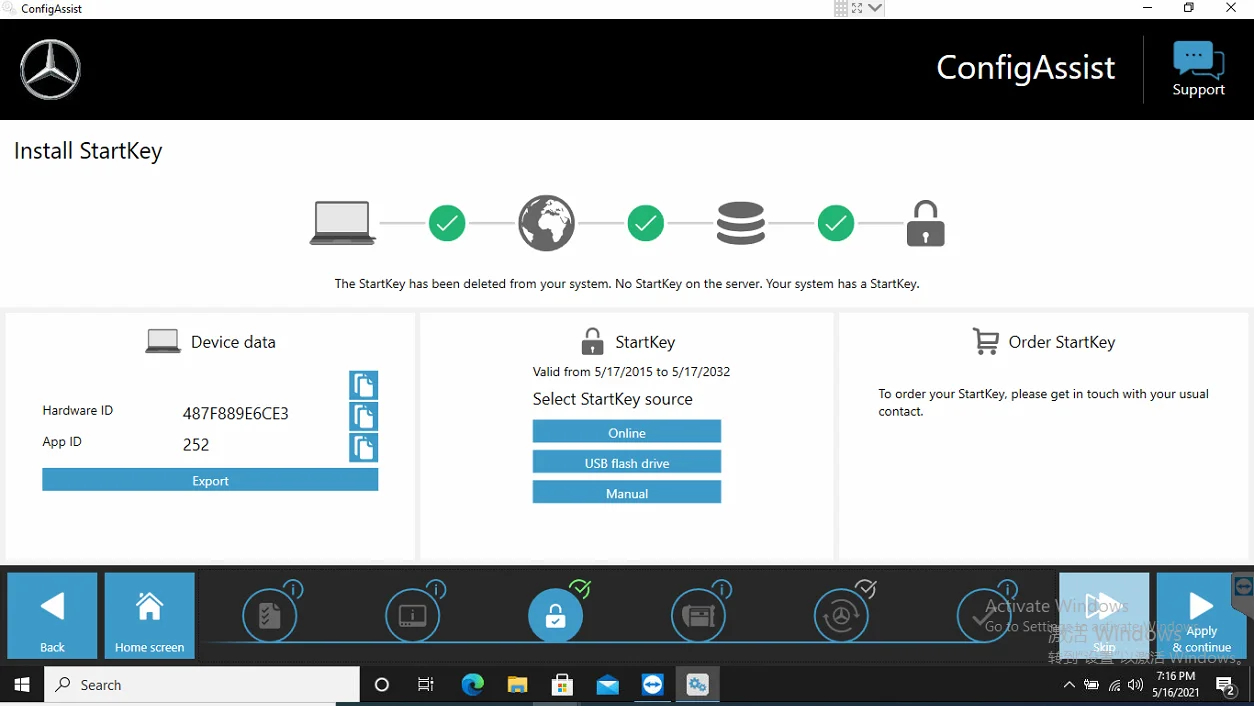The height and width of the screenshot is (706, 1254).
Task: Click green checkmark before the padlock
Action: click(836, 223)
